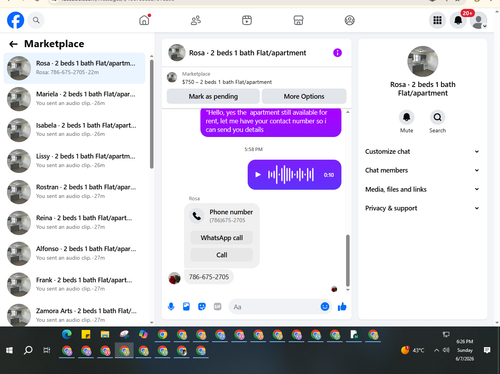
Task: Open the Facebook search magnifier
Action: tap(36, 20)
